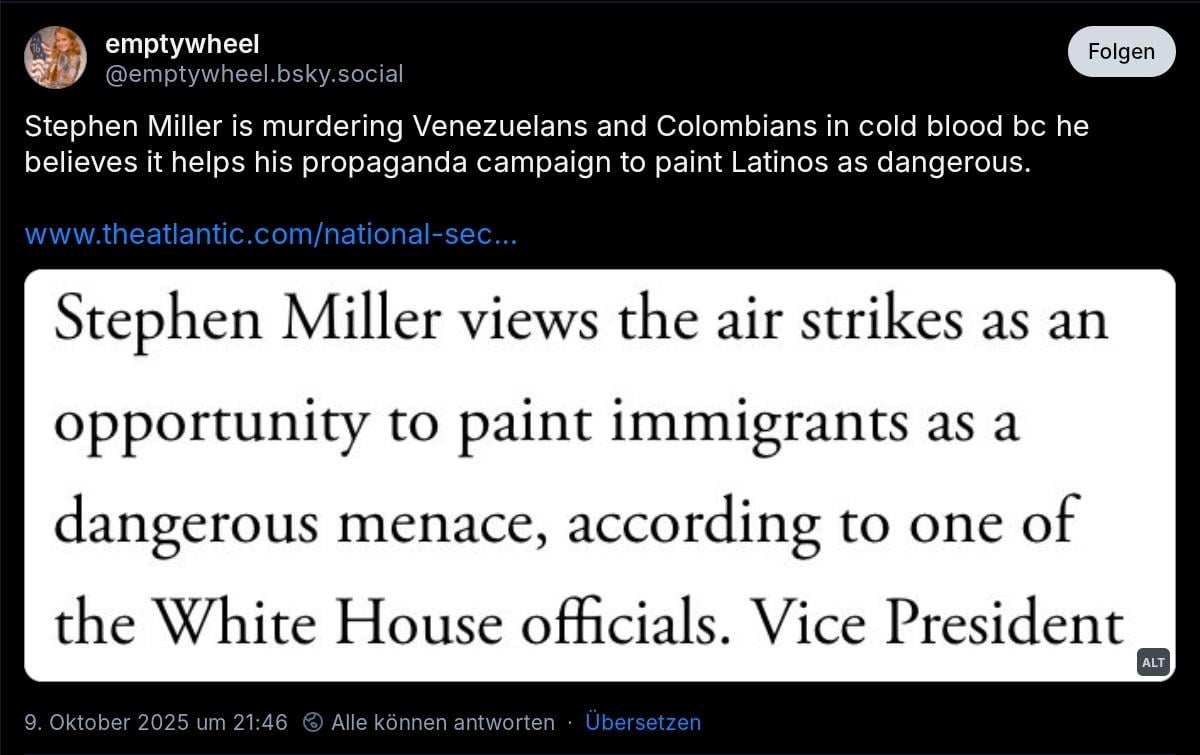Select the Alle können antworten label

click(x=442, y=722)
